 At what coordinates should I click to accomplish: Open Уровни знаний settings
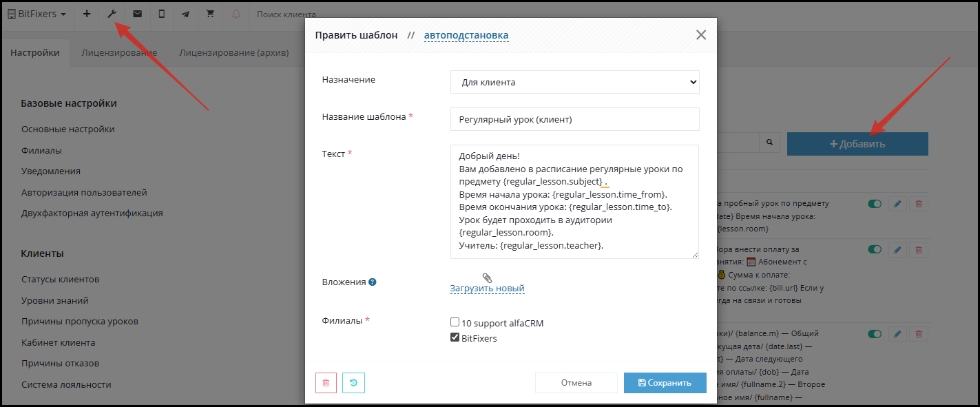pos(55,301)
